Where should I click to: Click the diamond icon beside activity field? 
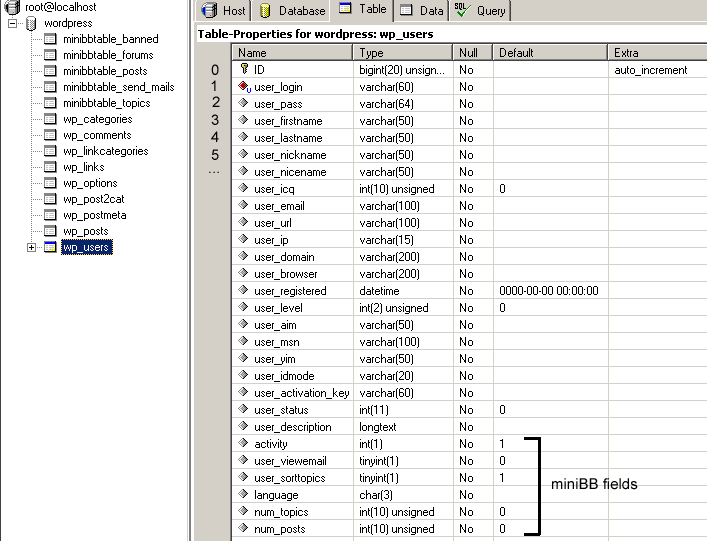pyautogui.click(x=243, y=442)
